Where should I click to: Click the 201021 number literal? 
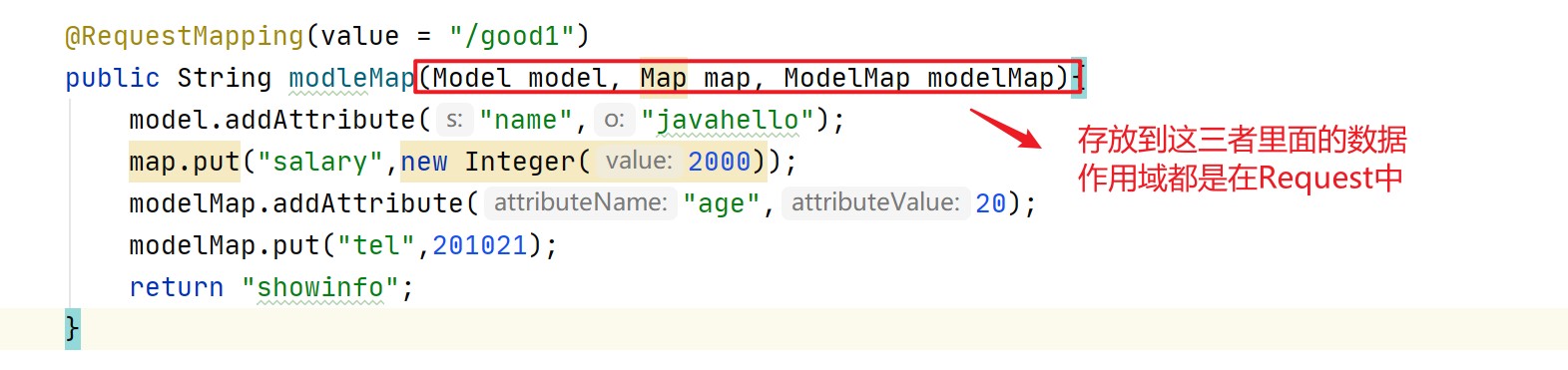click(480, 245)
